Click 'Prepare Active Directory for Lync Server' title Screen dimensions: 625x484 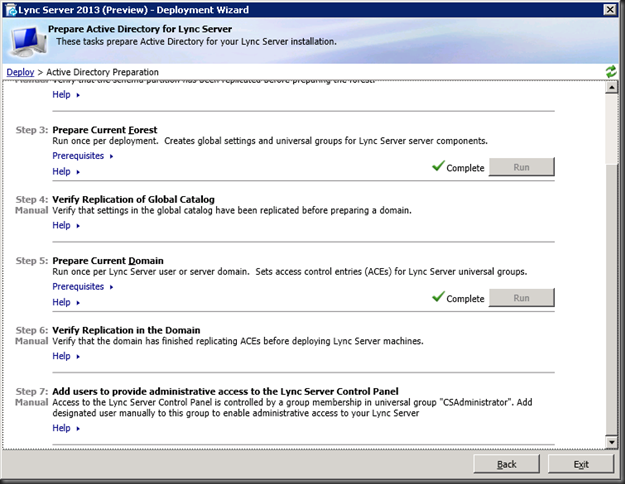(x=140, y=29)
